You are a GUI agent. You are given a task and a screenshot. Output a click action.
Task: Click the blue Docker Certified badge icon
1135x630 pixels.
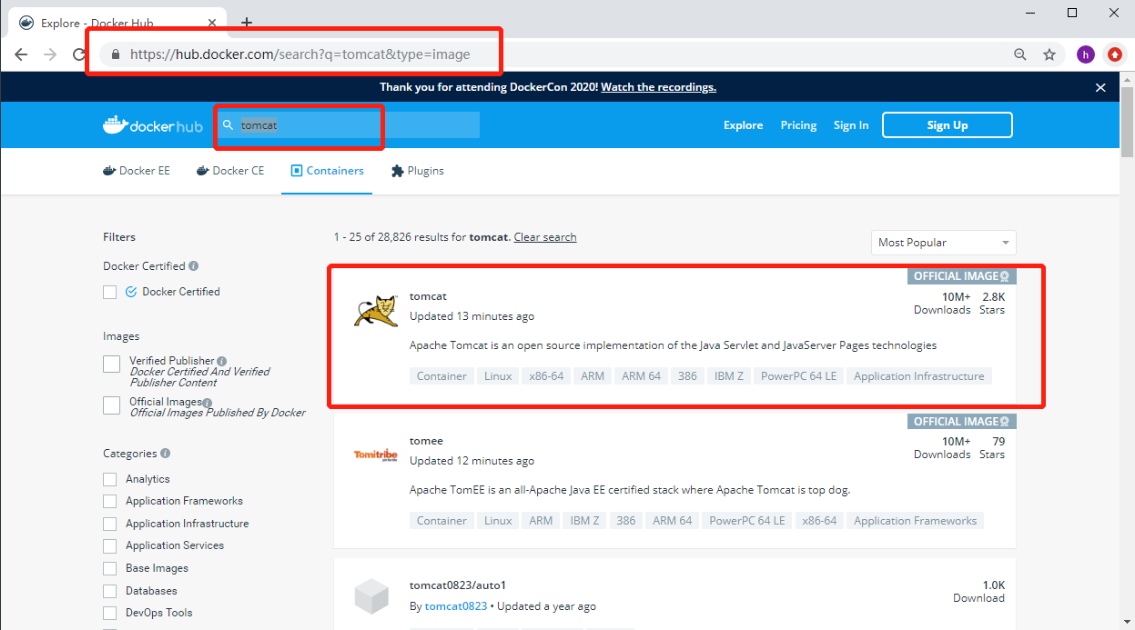(x=131, y=292)
